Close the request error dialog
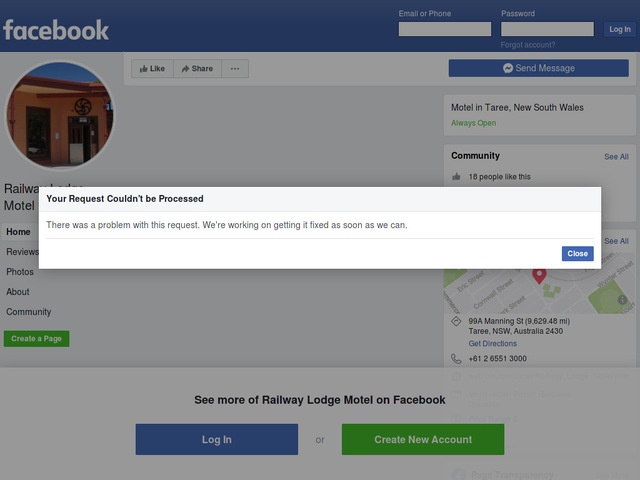This screenshot has width=640, height=480. point(577,253)
